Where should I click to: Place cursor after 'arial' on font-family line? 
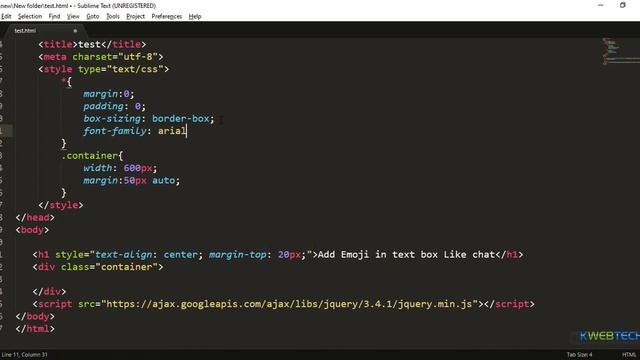[x=187, y=131]
